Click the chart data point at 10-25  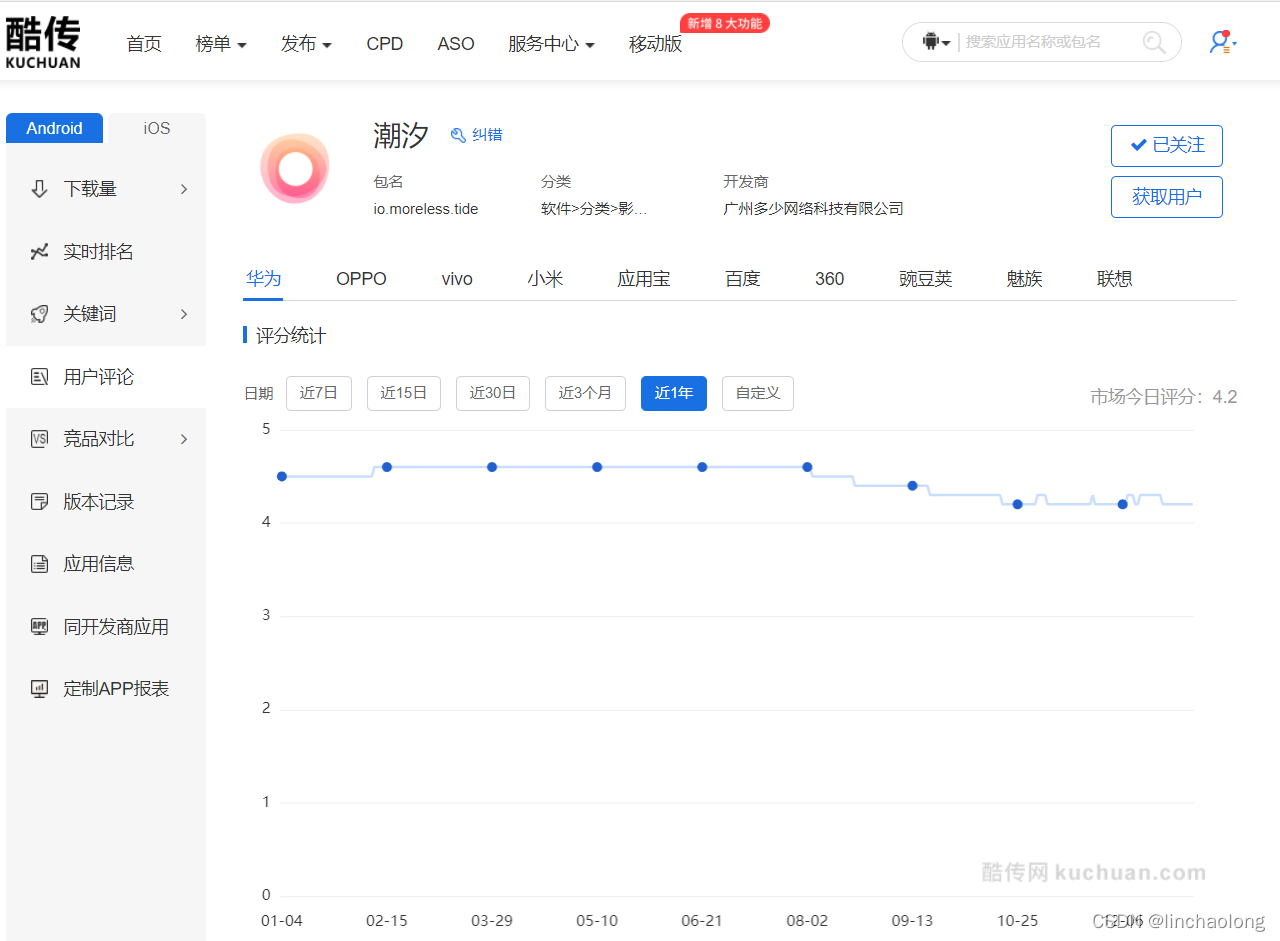1018,504
